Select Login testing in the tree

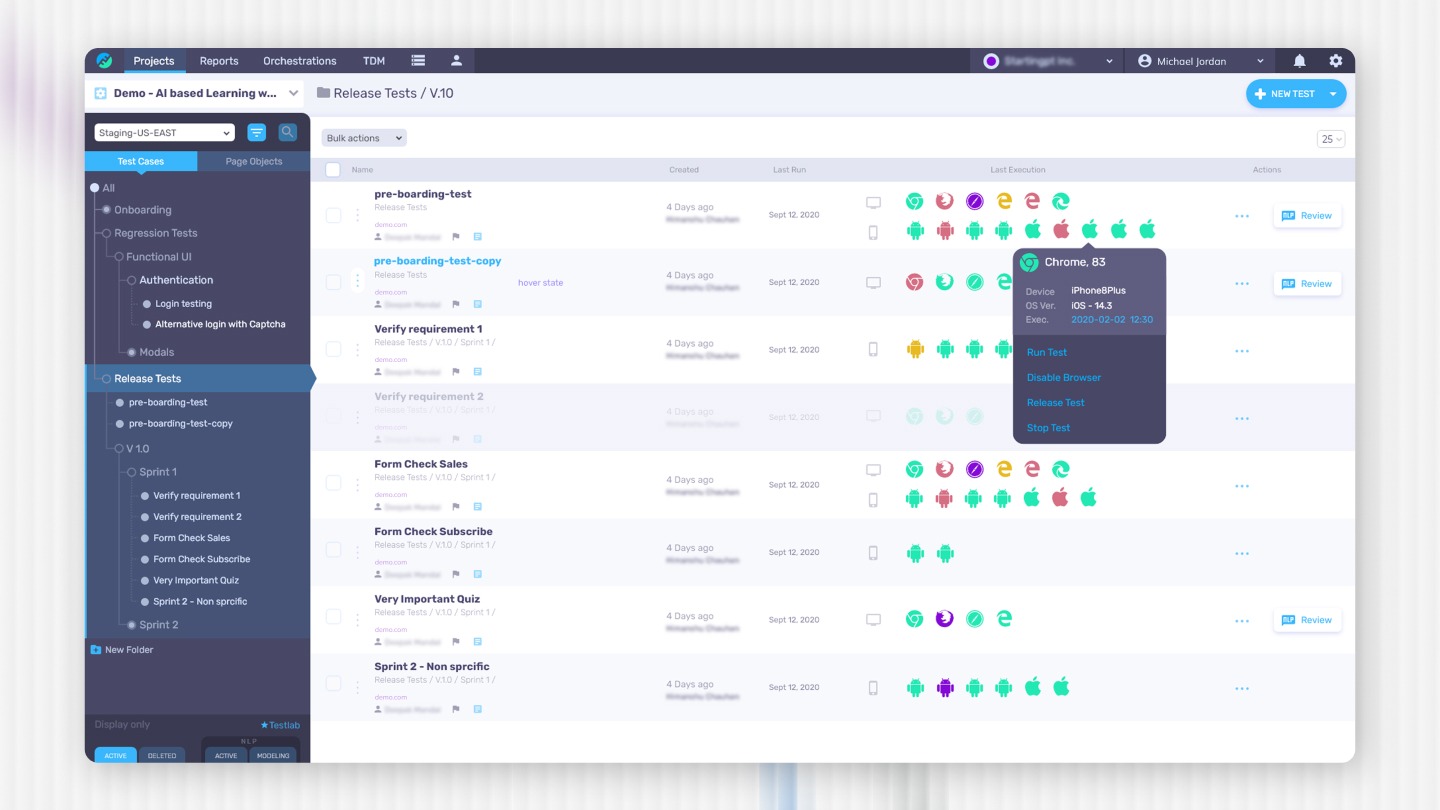[183, 304]
